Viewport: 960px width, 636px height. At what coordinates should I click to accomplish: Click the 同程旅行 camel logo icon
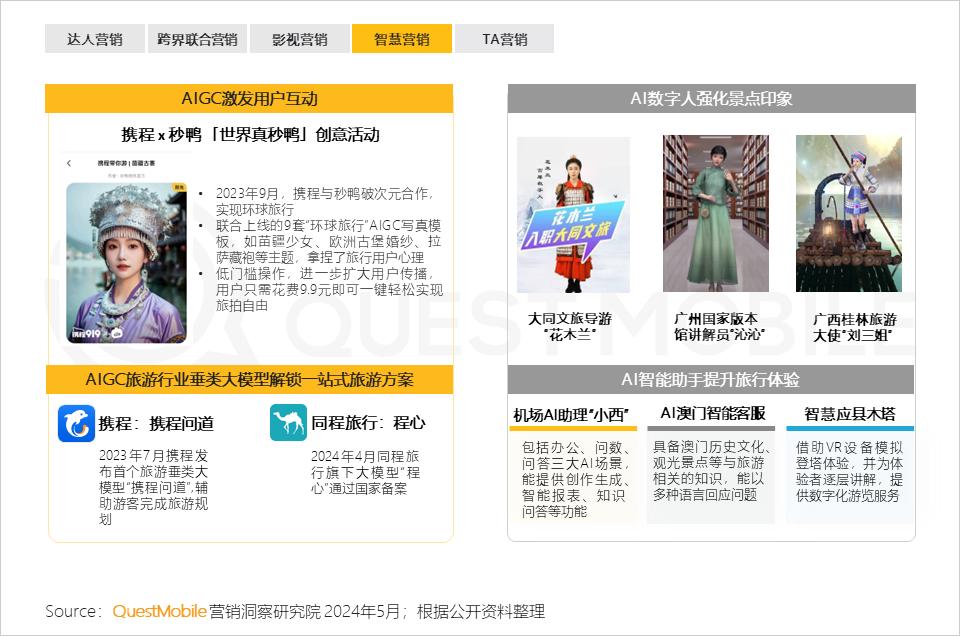click(x=288, y=423)
